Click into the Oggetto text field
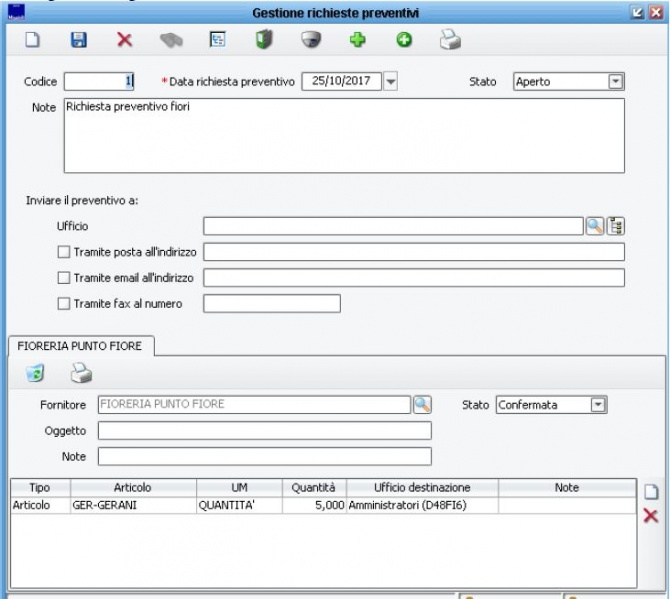This screenshot has width=670, height=599. (x=264, y=431)
